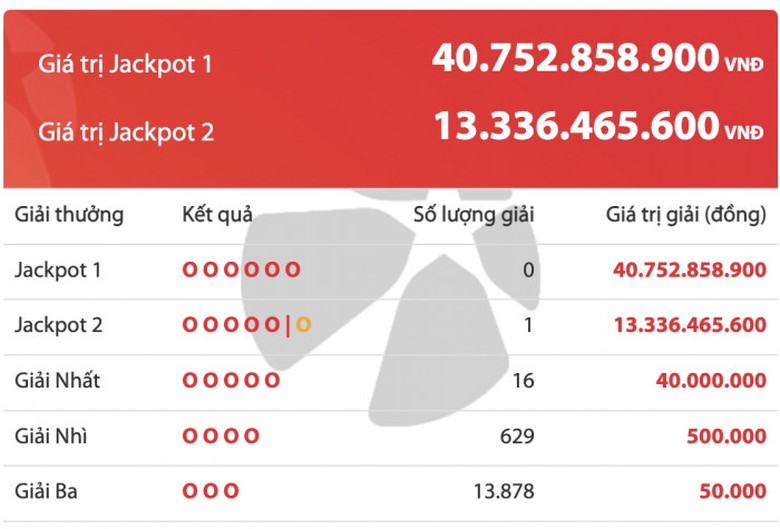Viewport: 780px width, 529px height.
Task: Click the Giải Ba winner count 13.878
Action: (x=504, y=491)
